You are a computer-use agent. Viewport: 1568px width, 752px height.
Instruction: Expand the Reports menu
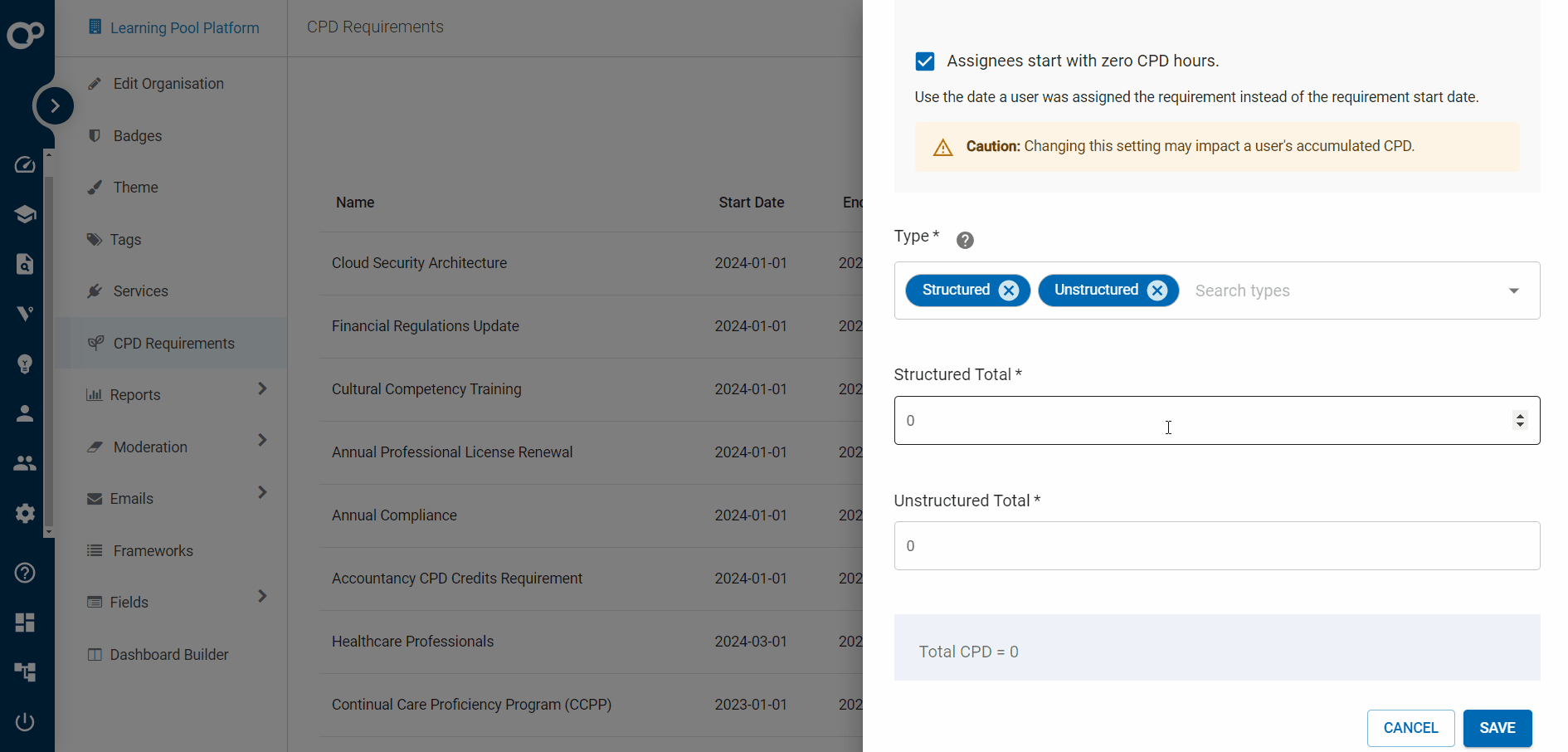click(261, 388)
